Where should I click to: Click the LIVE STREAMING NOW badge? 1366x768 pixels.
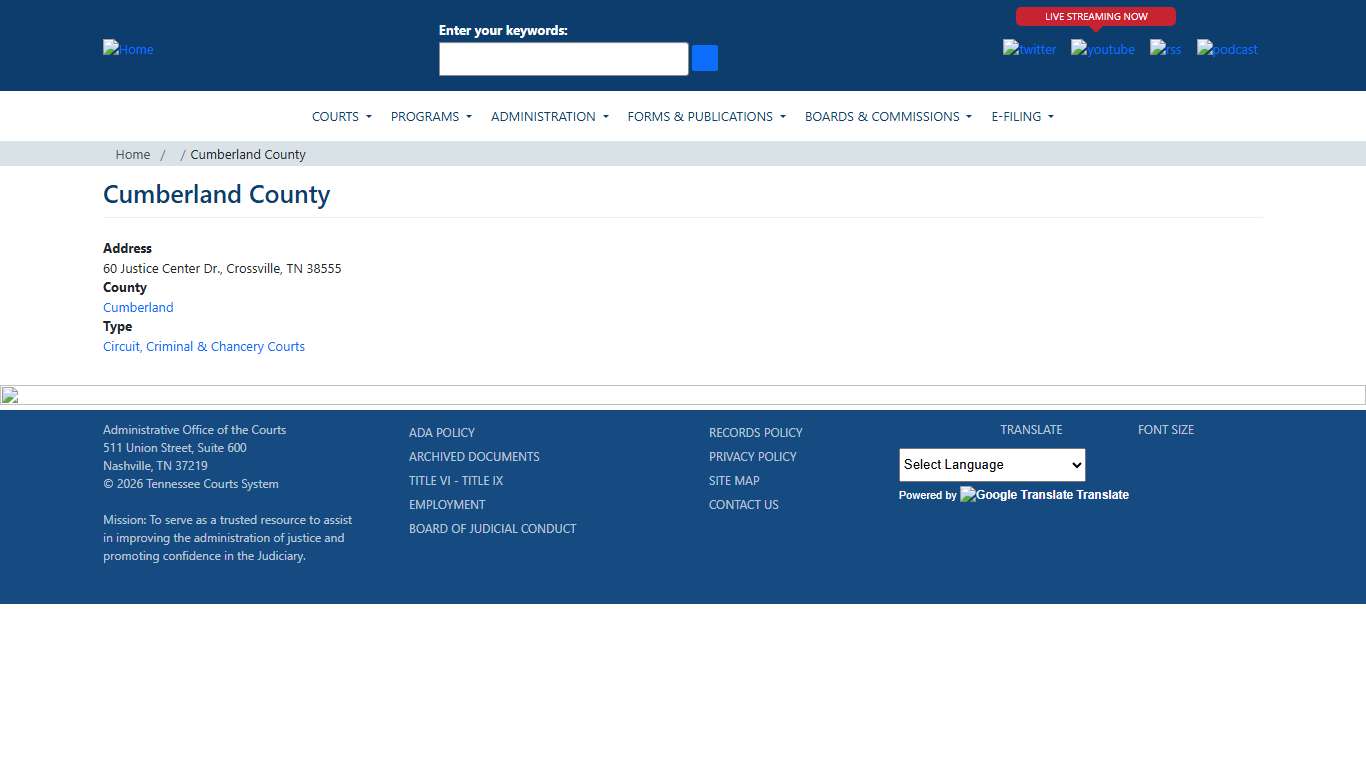[1096, 16]
